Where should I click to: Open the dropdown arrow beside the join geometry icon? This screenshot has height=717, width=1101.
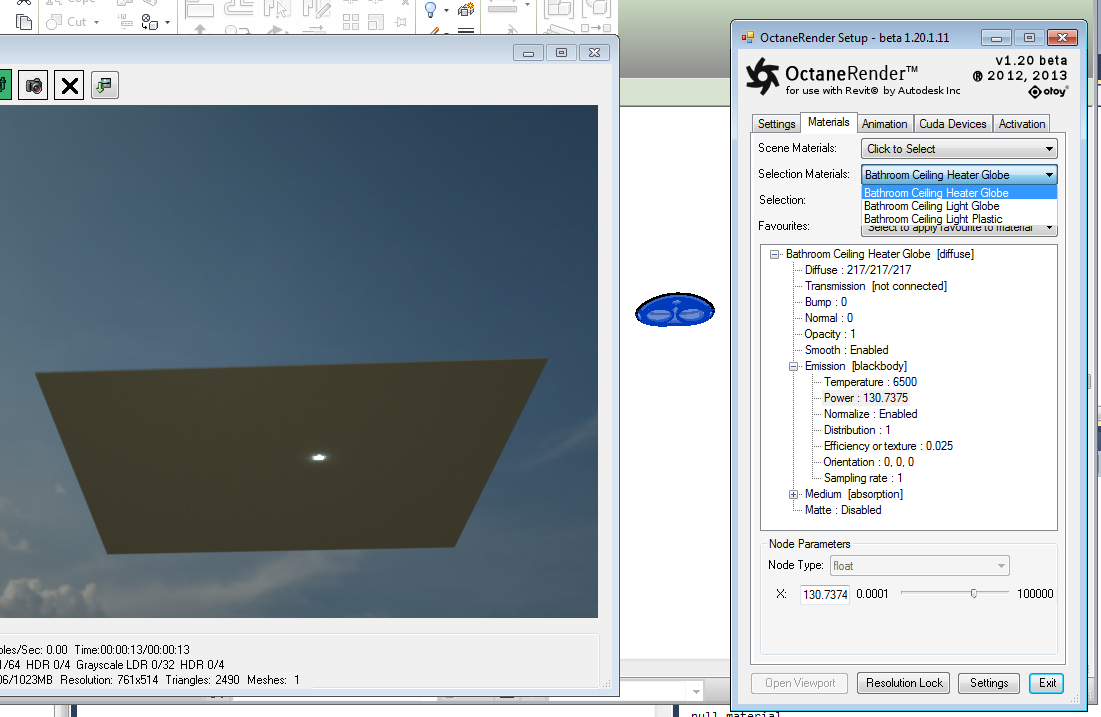pyautogui.click(x=167, y=22)
